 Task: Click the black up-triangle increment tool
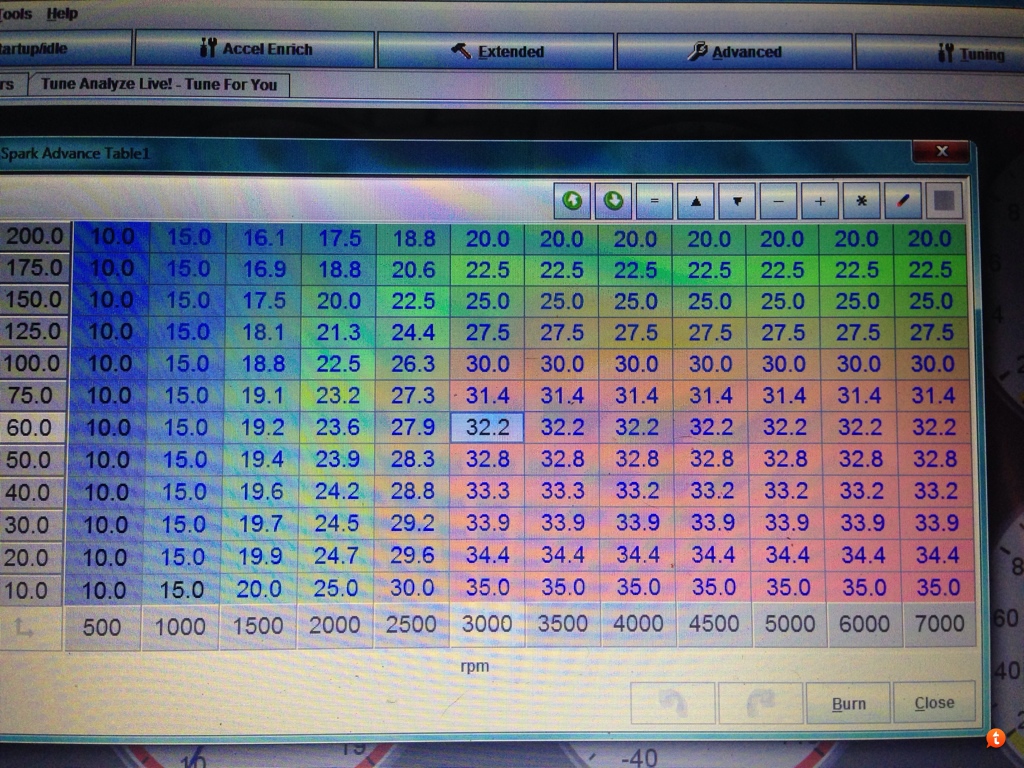696,201
